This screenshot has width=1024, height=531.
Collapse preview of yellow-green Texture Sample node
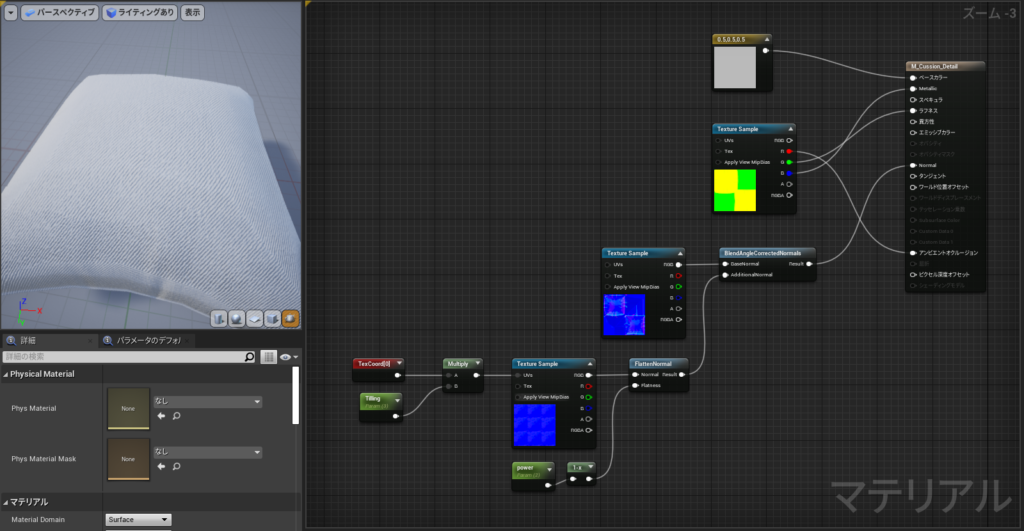pos(790,129)
